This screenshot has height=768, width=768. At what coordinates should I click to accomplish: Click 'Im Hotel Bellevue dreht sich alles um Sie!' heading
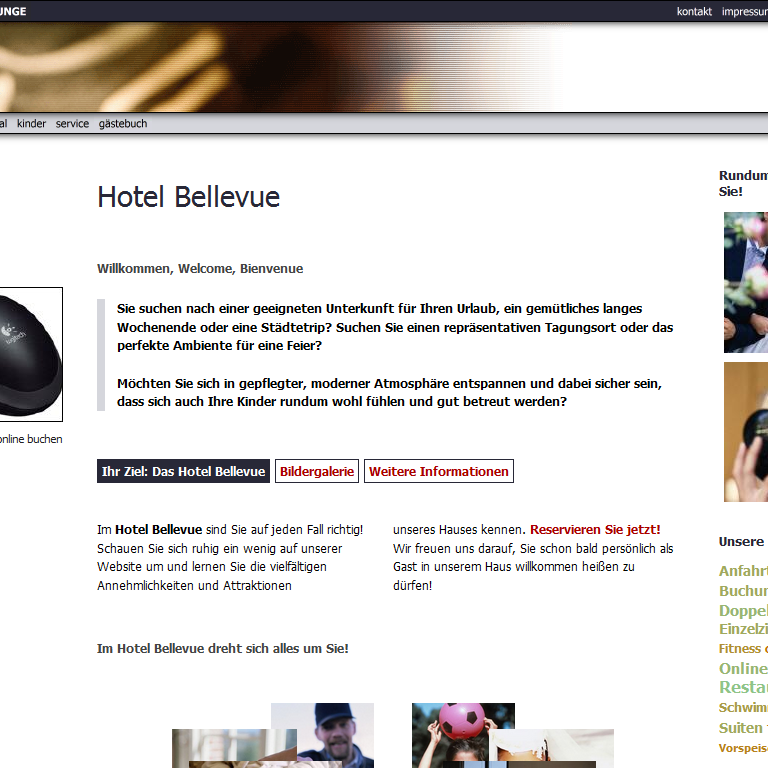(x=223, y=648)
